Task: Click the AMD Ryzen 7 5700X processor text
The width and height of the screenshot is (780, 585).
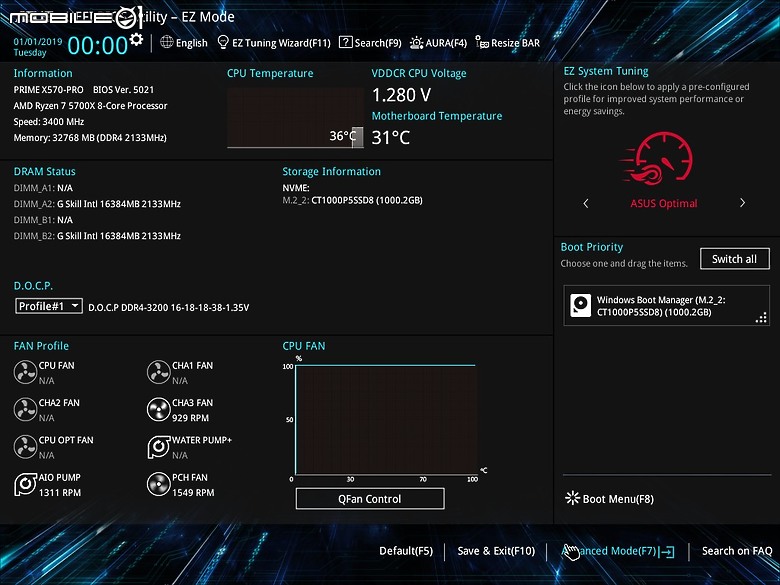Action: coord(91,105)
